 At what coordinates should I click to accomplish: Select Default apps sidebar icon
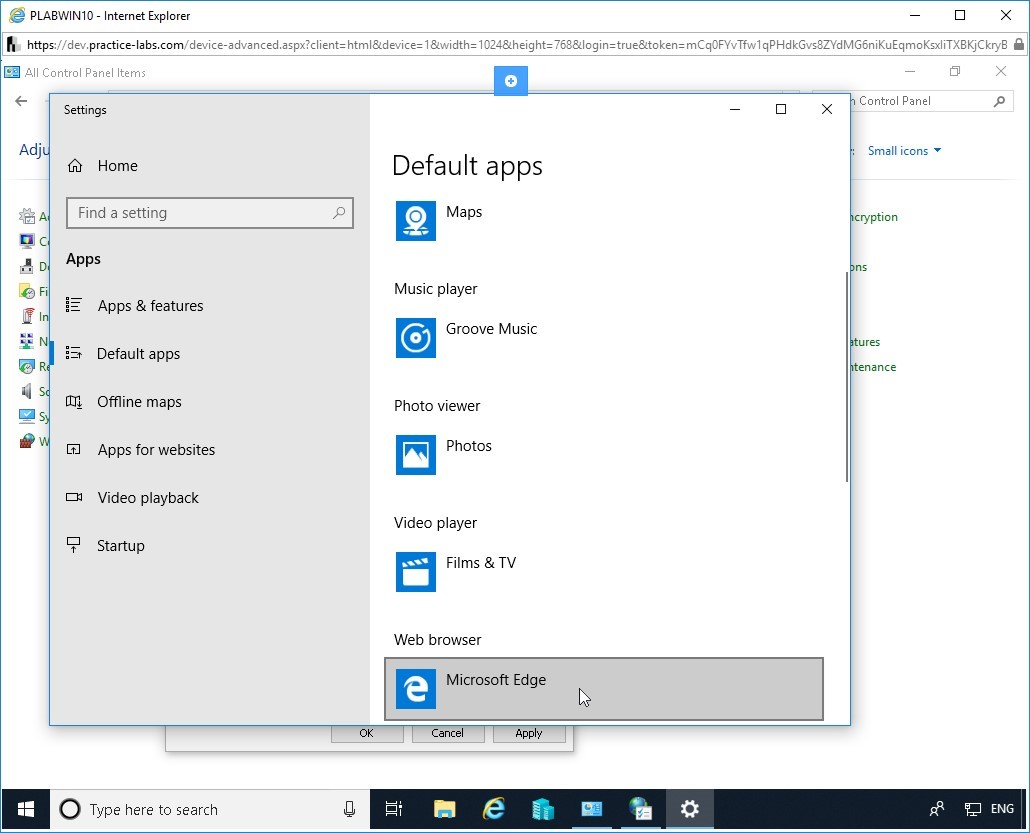(74, 353)
